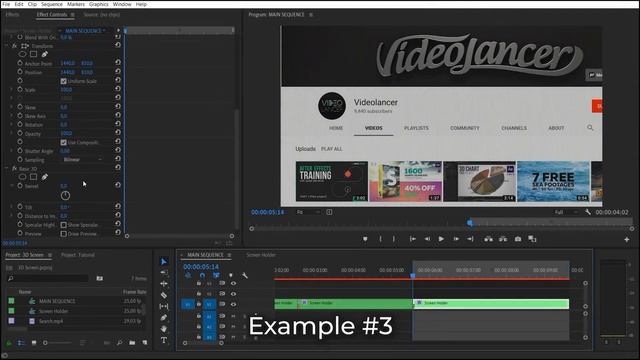
Task: Click the Extract button
Action: [503, 239]
